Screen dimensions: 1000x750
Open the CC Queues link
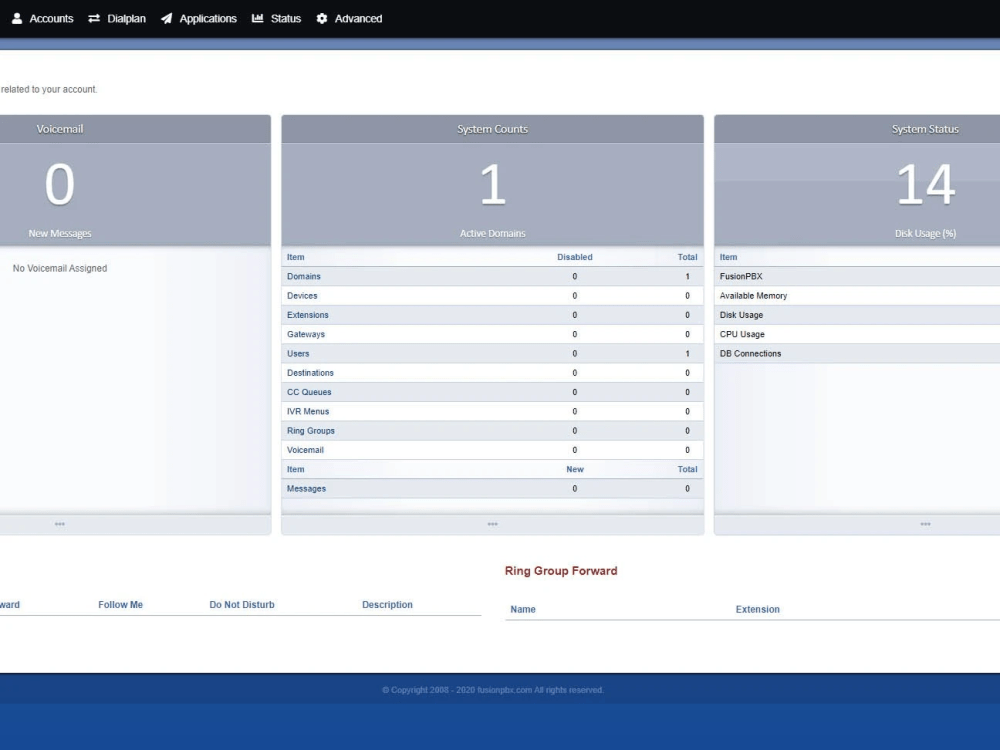[x=309, y=392]
